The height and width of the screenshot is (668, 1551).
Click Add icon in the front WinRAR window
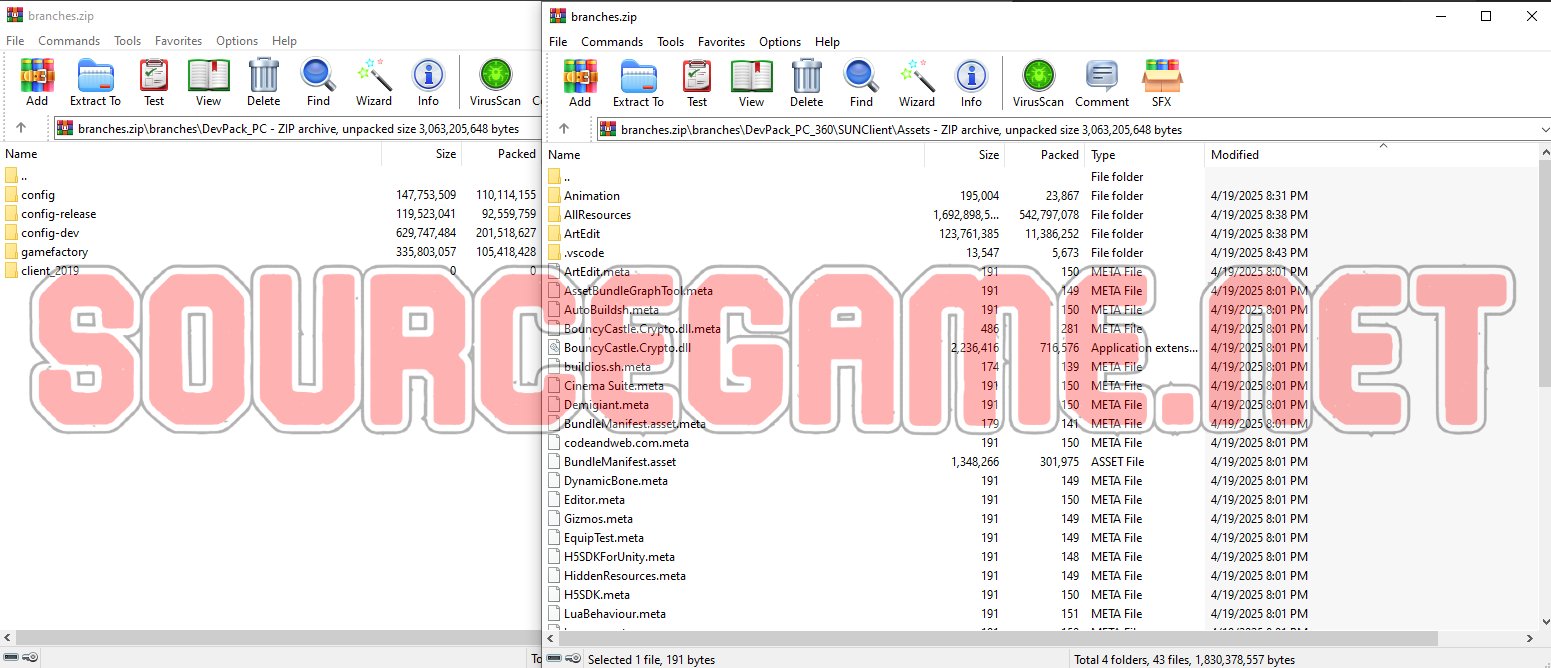coord(579,83)
